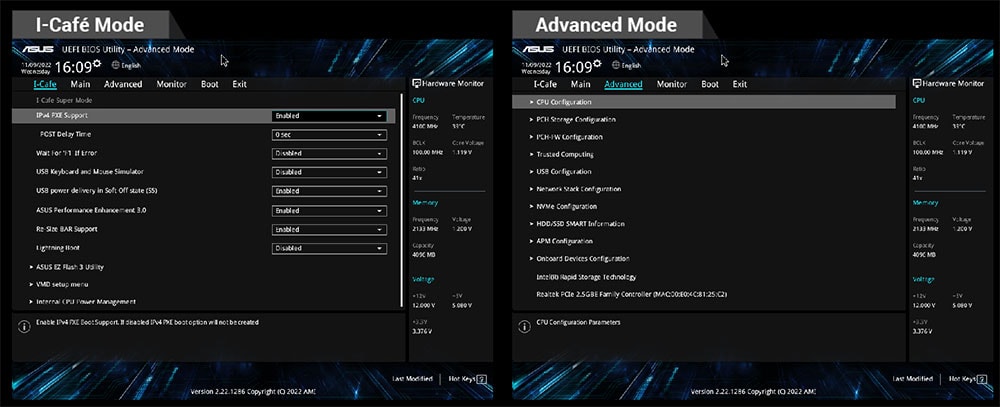Click the I-Cafe Super Mode heading
The height and width of the screenshot is (407, 1000).
[64, 101]
